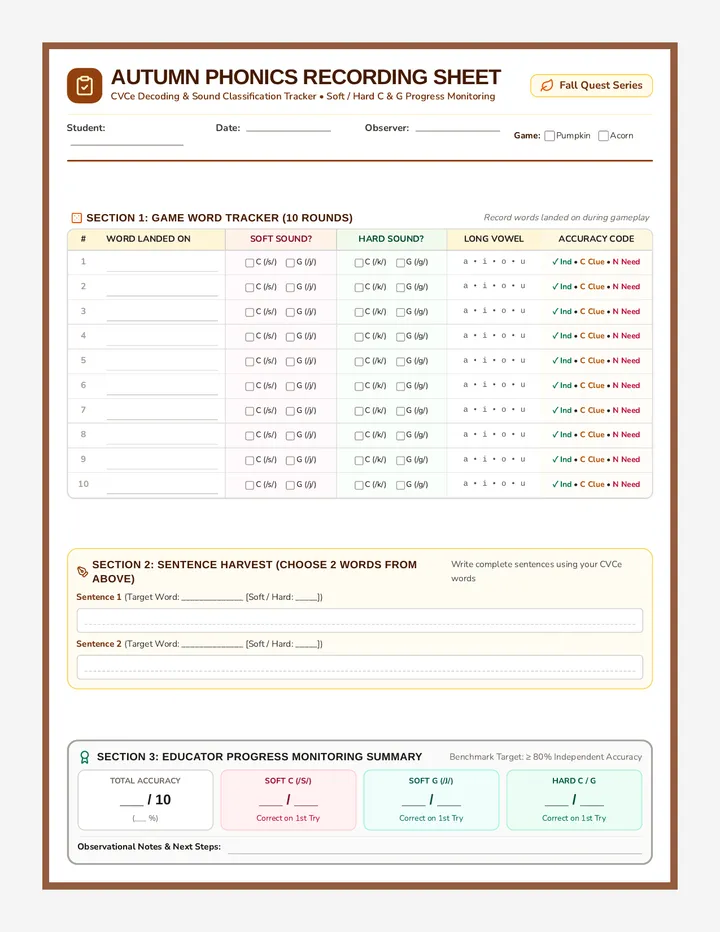The height and width of the screenshot is (932, 720).
Task: Click the C Clue accuracy code in row 2
Action: click(x=592, y=287)
